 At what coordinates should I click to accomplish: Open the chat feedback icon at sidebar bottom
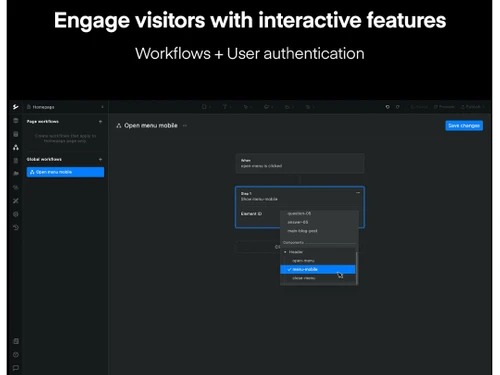point(16,368)
